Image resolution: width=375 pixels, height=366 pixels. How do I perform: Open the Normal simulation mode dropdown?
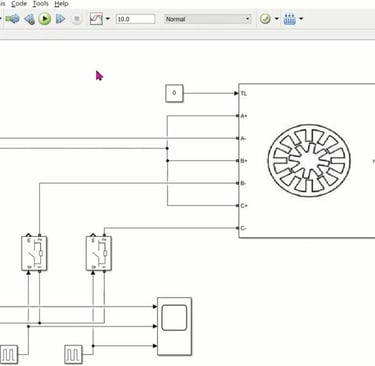point(208,19)
